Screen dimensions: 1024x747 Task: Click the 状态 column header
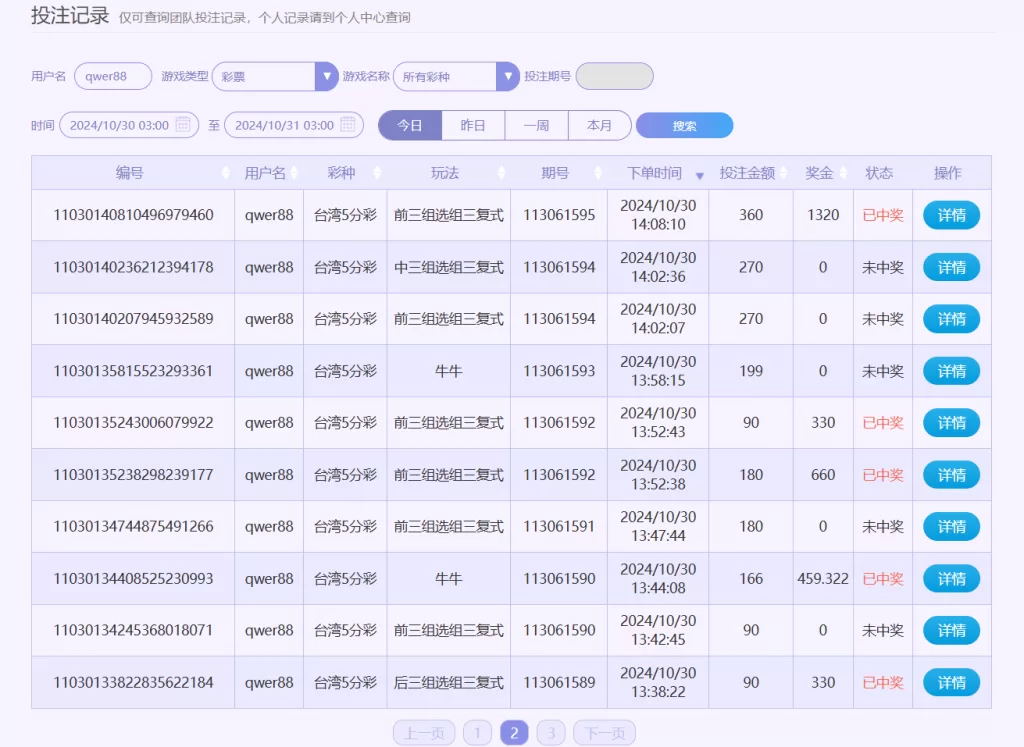(879, 173)
